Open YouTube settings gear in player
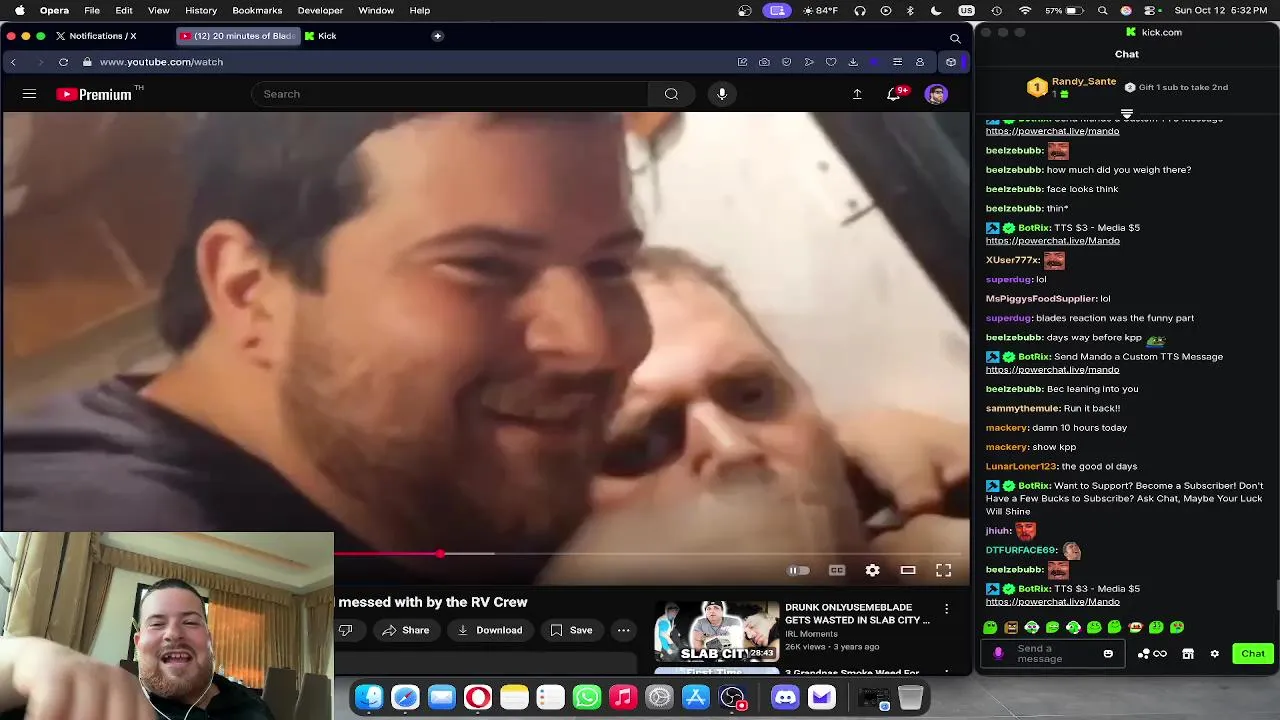The height and width of the screenshot is (720, 1280). coord(872,570)
